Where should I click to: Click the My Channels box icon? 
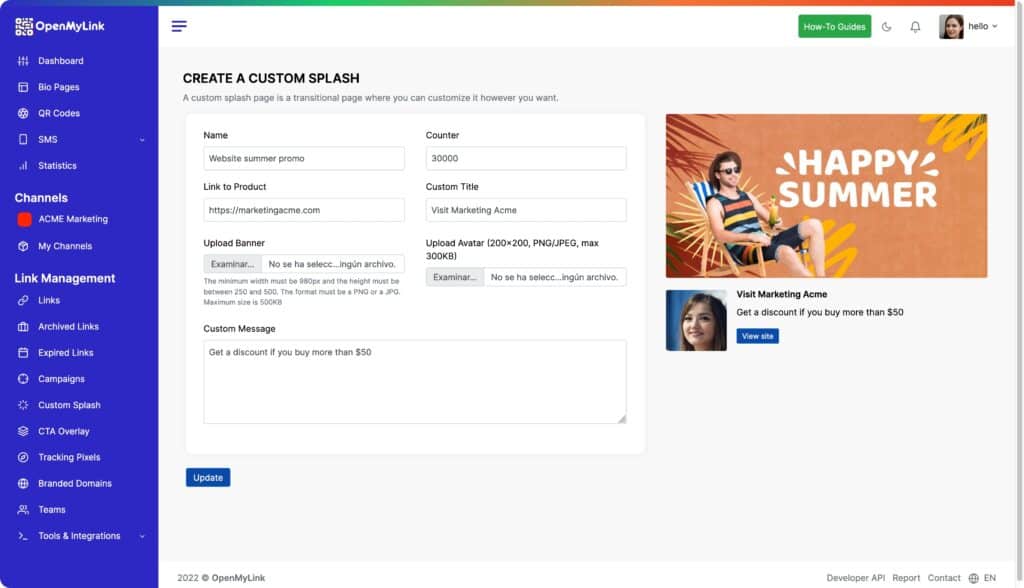(24, 246)
